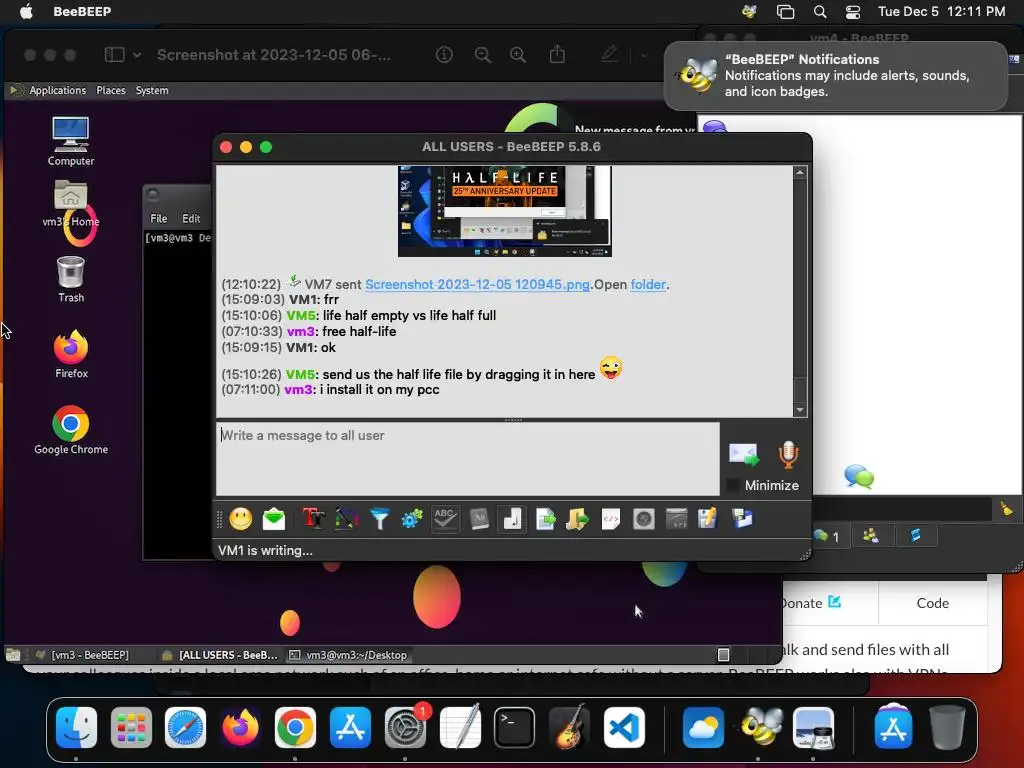The image size is (1024, 768).
Task: Open the folder link in chat
Action: [648, 284]
